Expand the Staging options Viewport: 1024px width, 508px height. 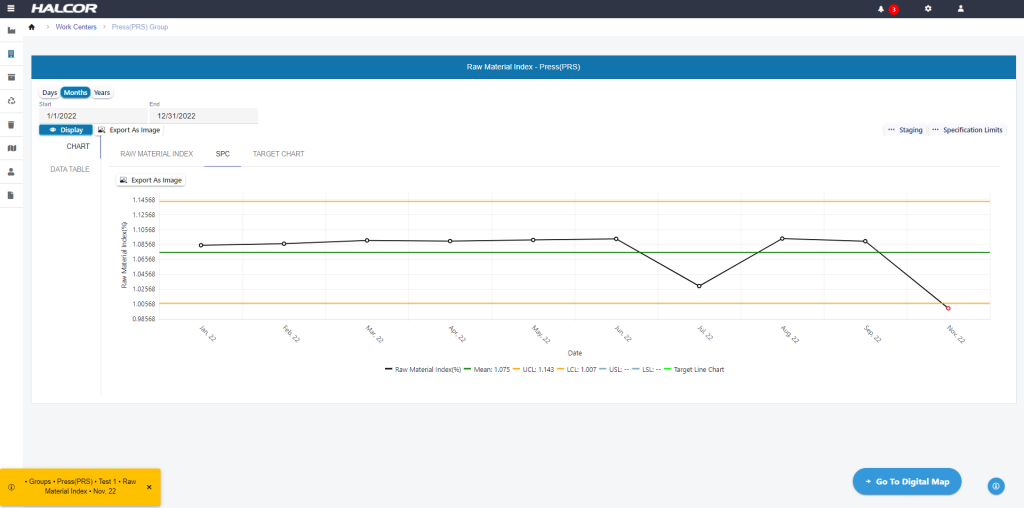904,130
